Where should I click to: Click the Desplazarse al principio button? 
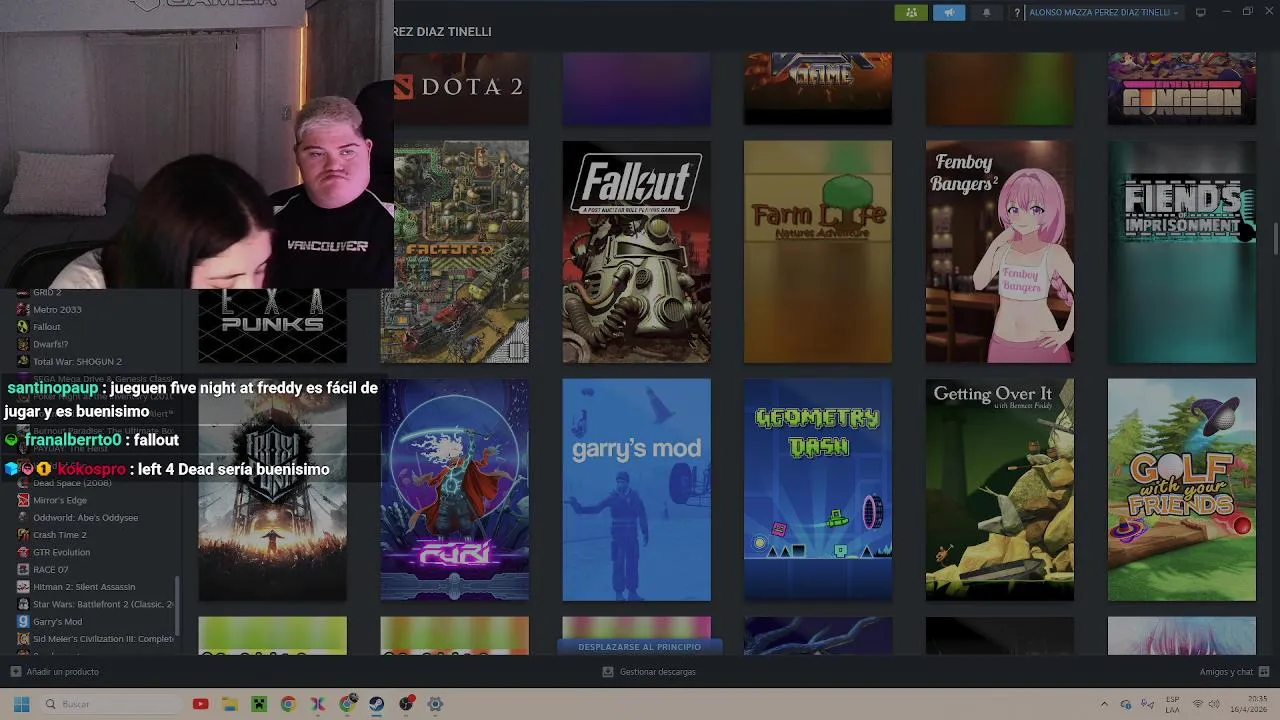coord(639,647)
